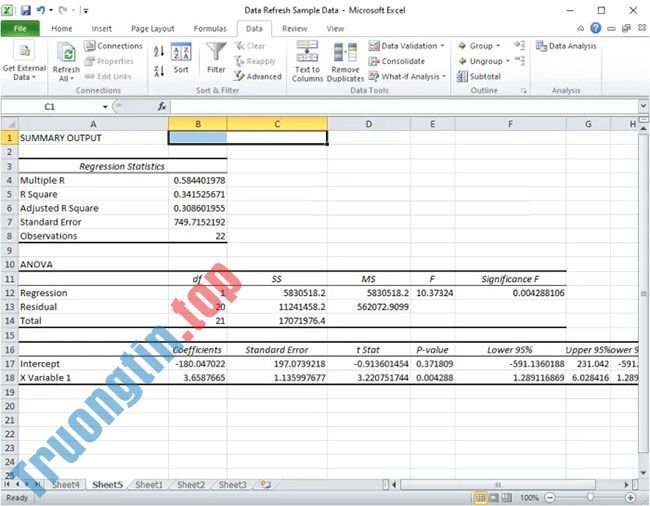The width and height of the screenshot is (650, 506).
Task: Switch to the Insert tab
Action: (102, 28)
